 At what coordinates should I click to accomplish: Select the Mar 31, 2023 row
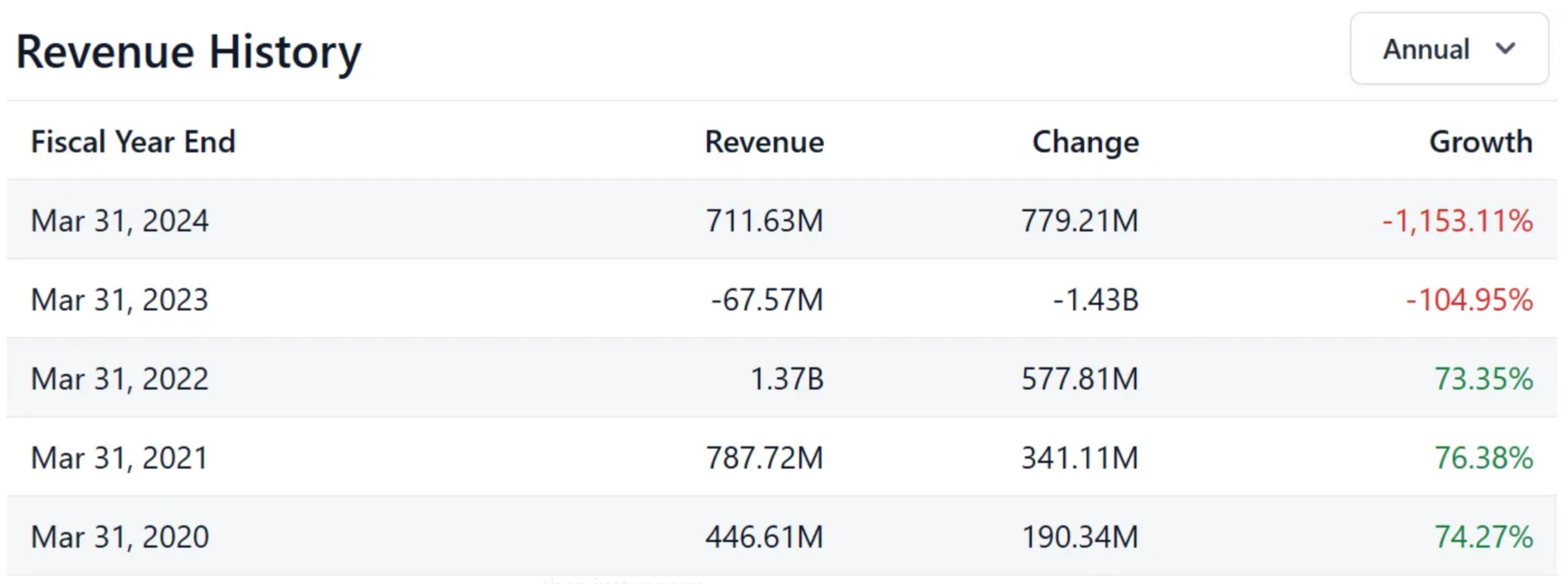(x=120, y=299)
